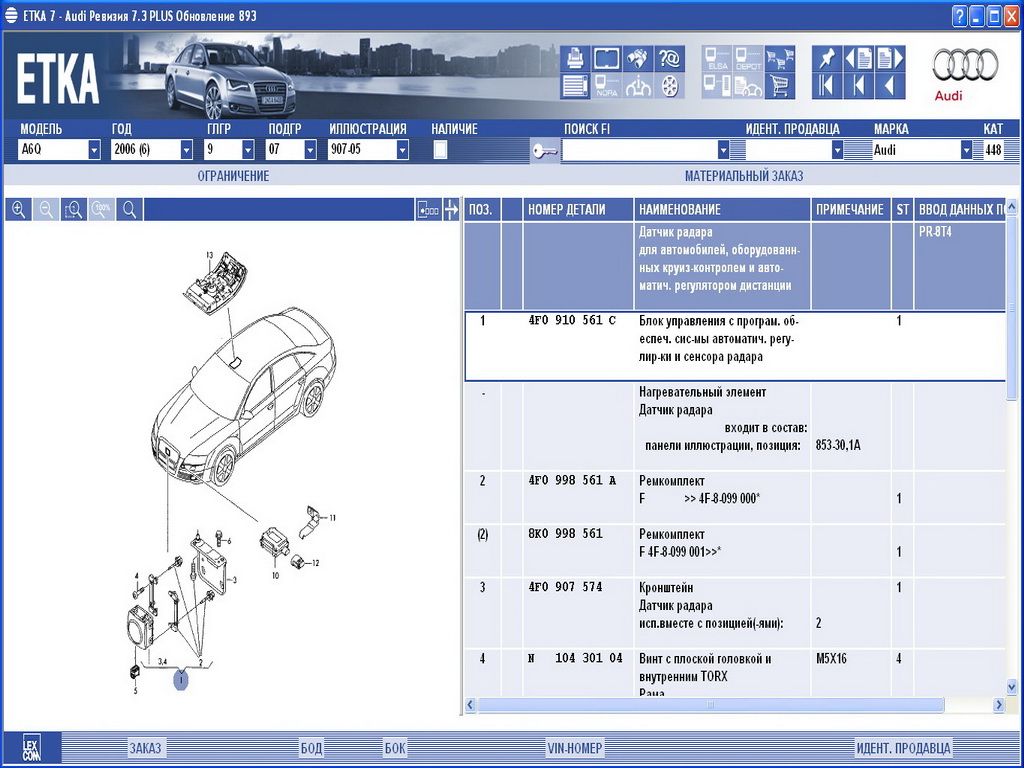Click the frame-shaped icon beside the printer
Screen dimensions: 1024x768
[x=607, y=59]
